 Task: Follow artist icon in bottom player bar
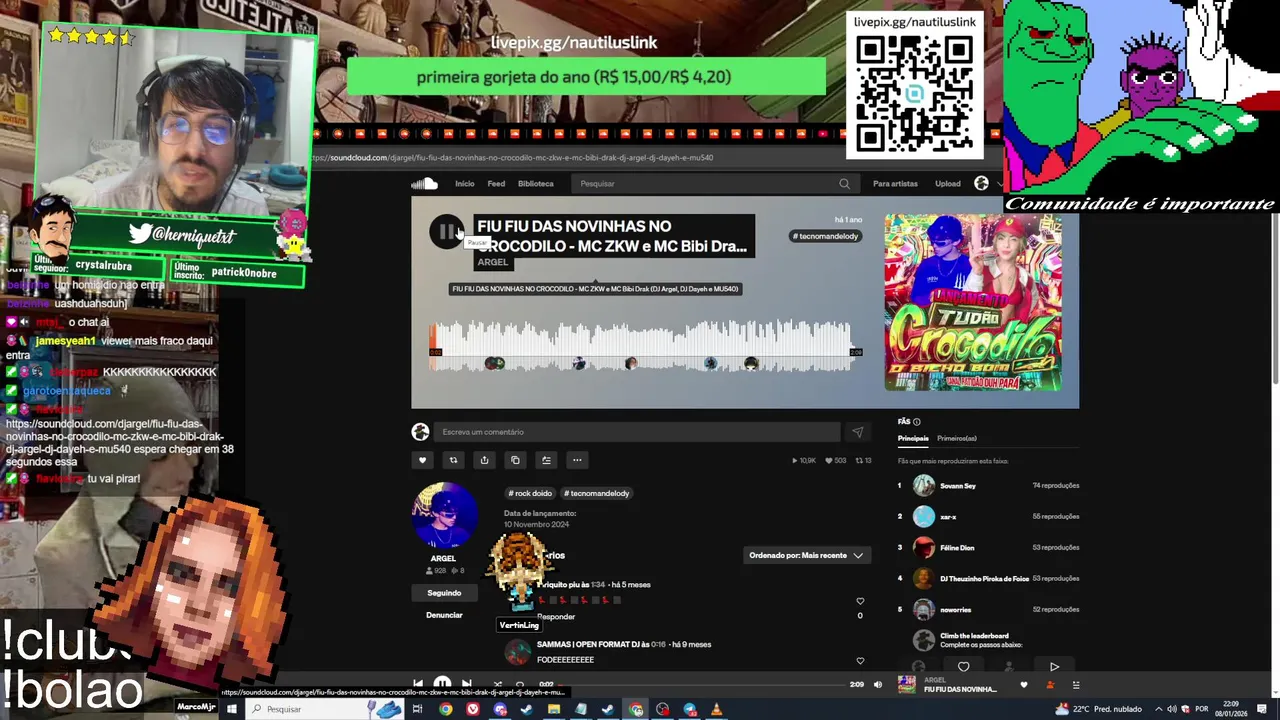1050,685
